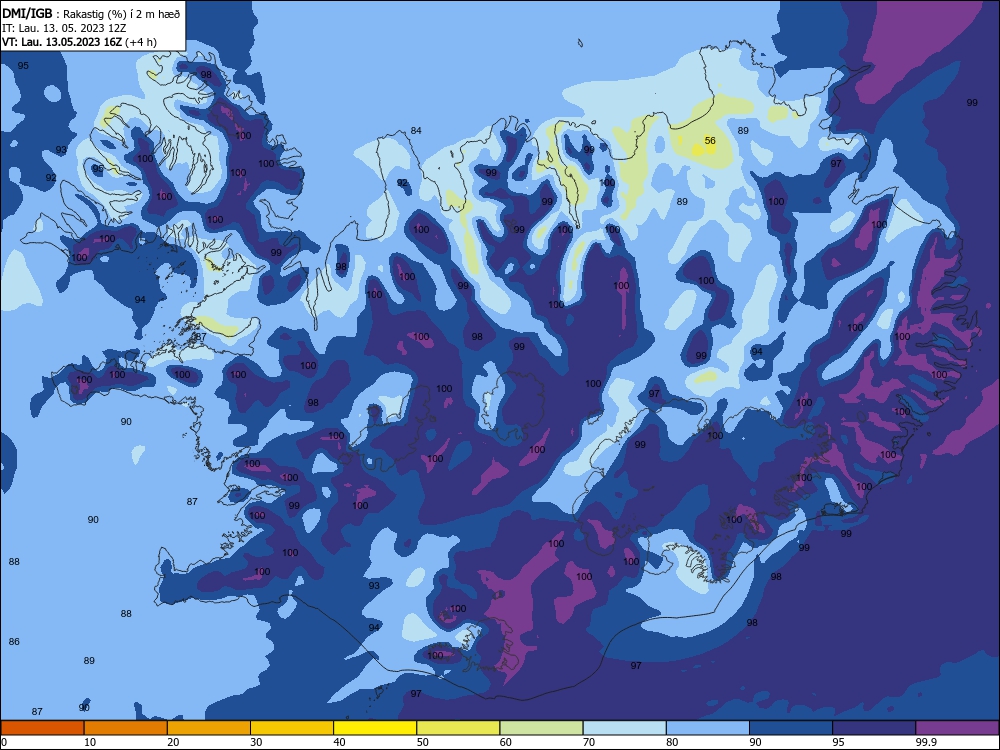
Task: Click the very light blue 70–80 legend swatch
Action: point(625,728)
